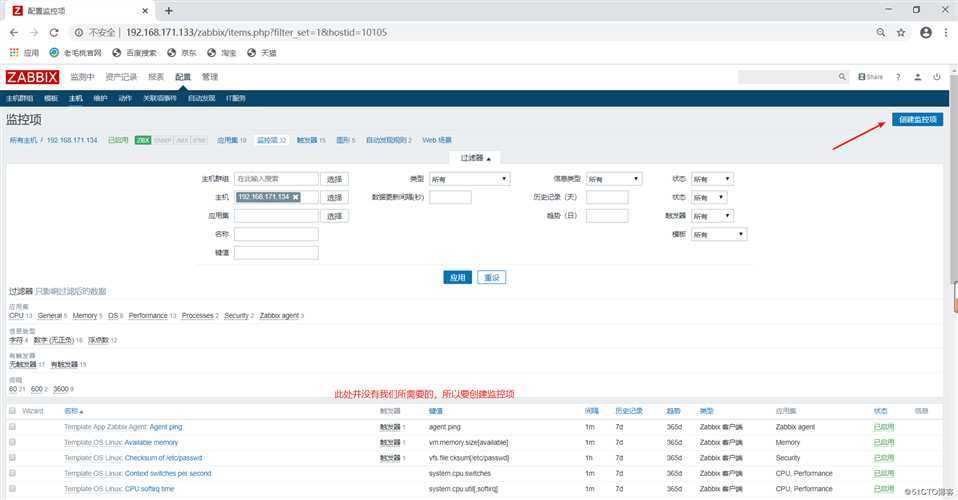958x500 pixels.
Task: Sort the table by 名称 column
Action: (73, 411)
